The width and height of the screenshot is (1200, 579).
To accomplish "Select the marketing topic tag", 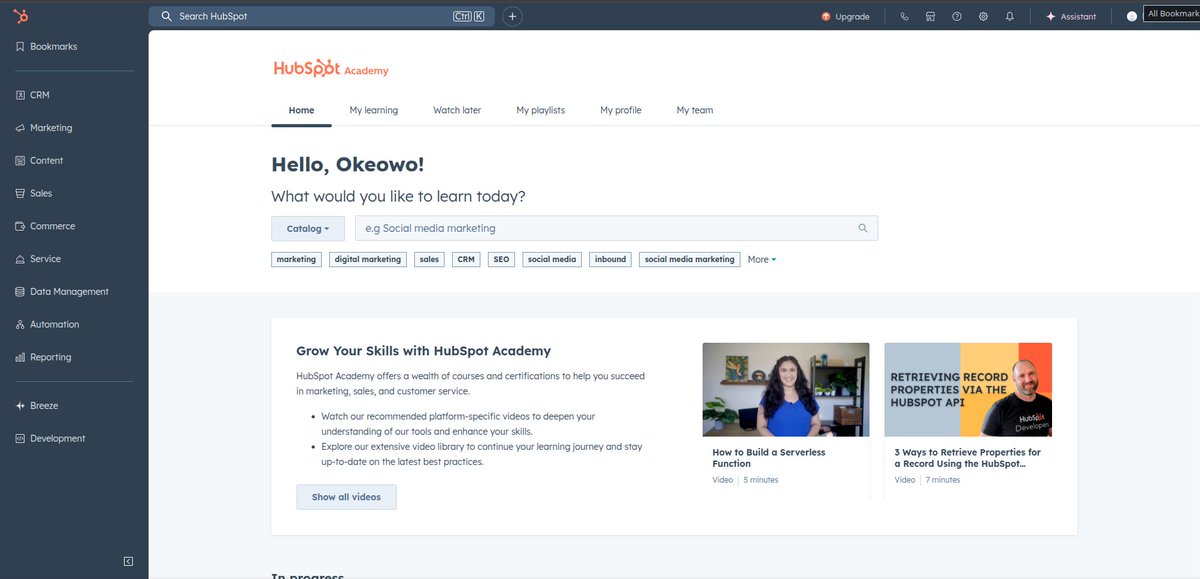I will click(296, 259).
